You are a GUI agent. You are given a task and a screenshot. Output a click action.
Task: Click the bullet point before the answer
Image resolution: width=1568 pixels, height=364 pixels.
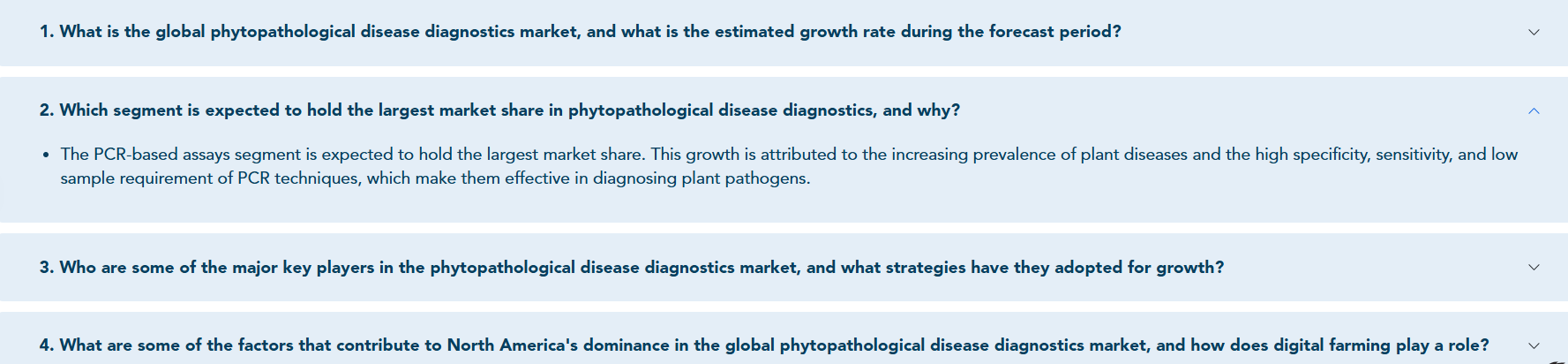[46, 155]
